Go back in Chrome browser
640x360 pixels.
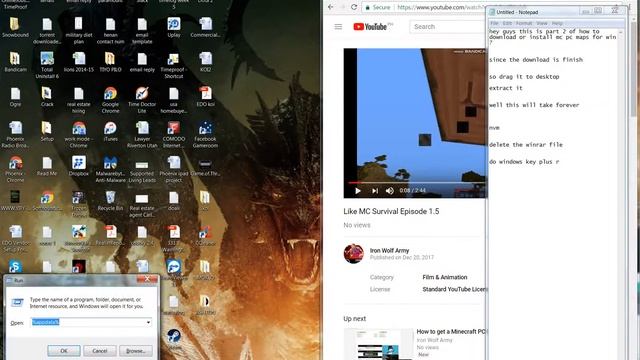[x=331, y=7]
